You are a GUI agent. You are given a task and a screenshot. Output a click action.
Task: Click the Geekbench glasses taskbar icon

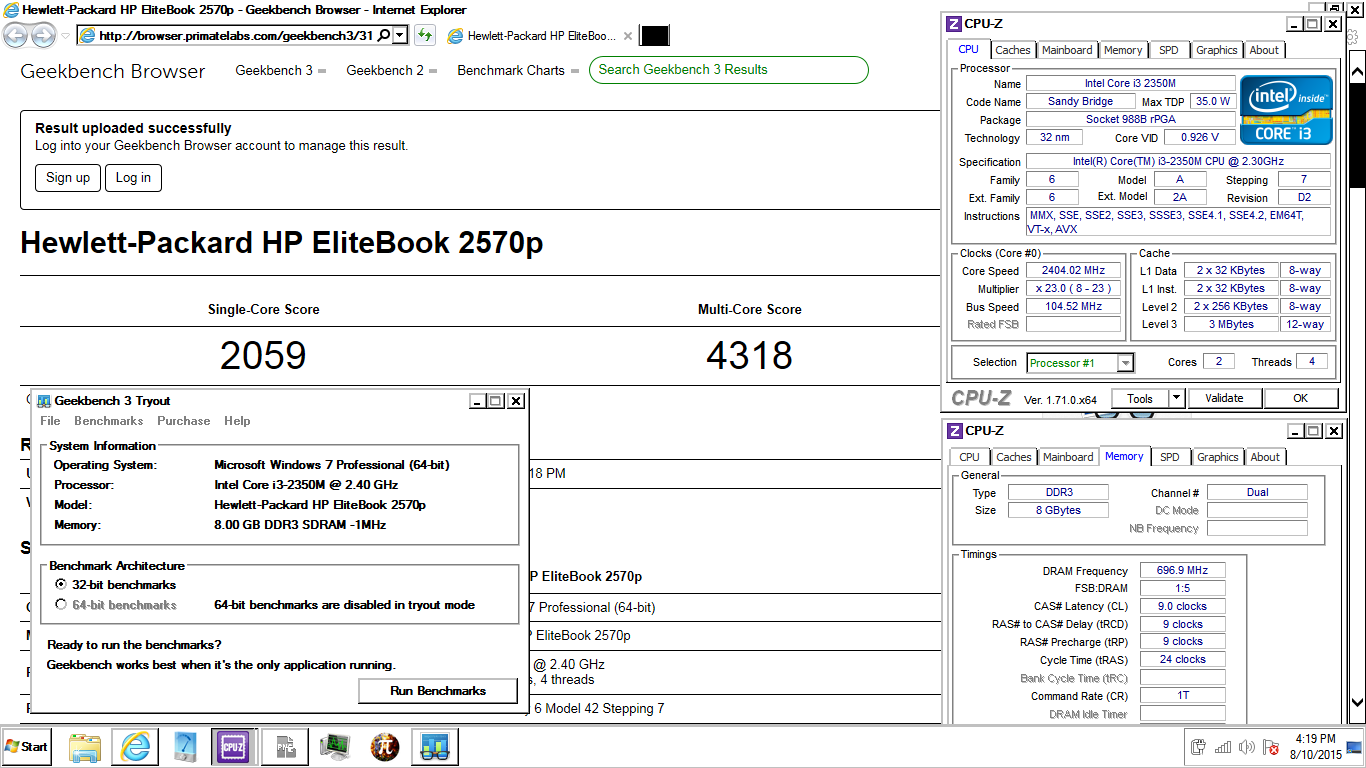435,747
